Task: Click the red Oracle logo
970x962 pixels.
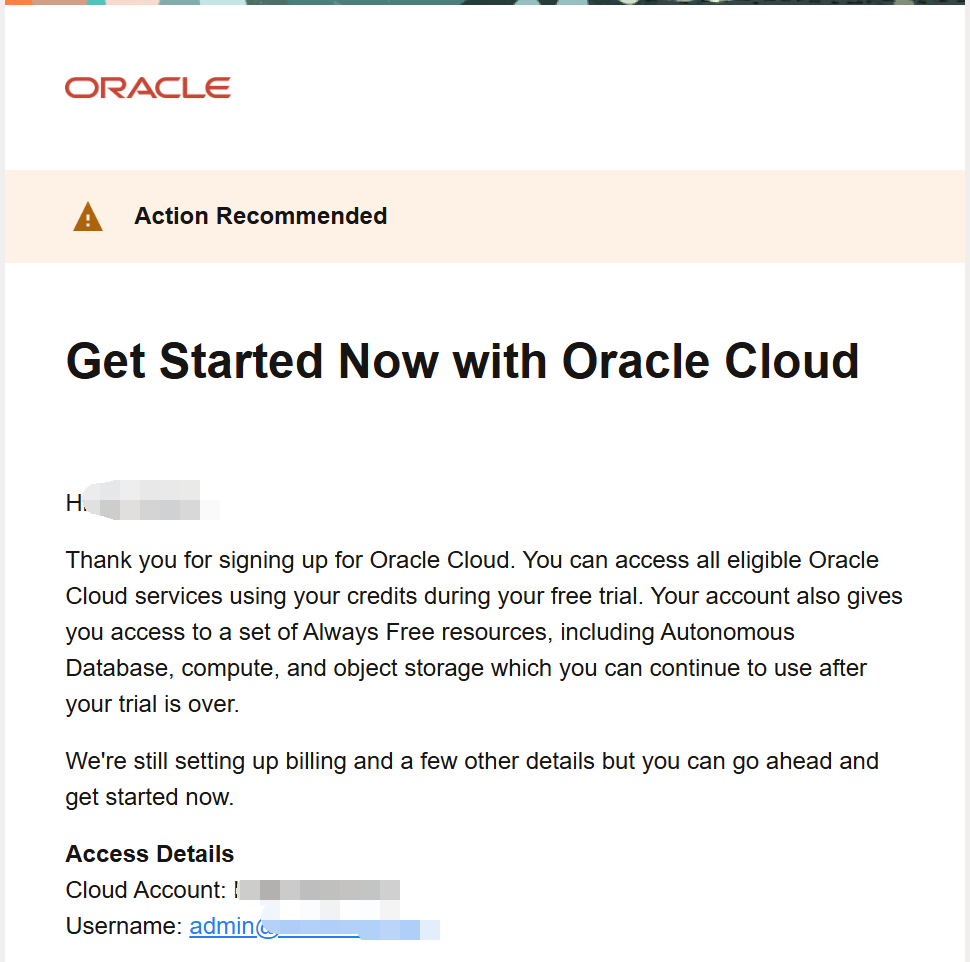Action: pos(148,88)
